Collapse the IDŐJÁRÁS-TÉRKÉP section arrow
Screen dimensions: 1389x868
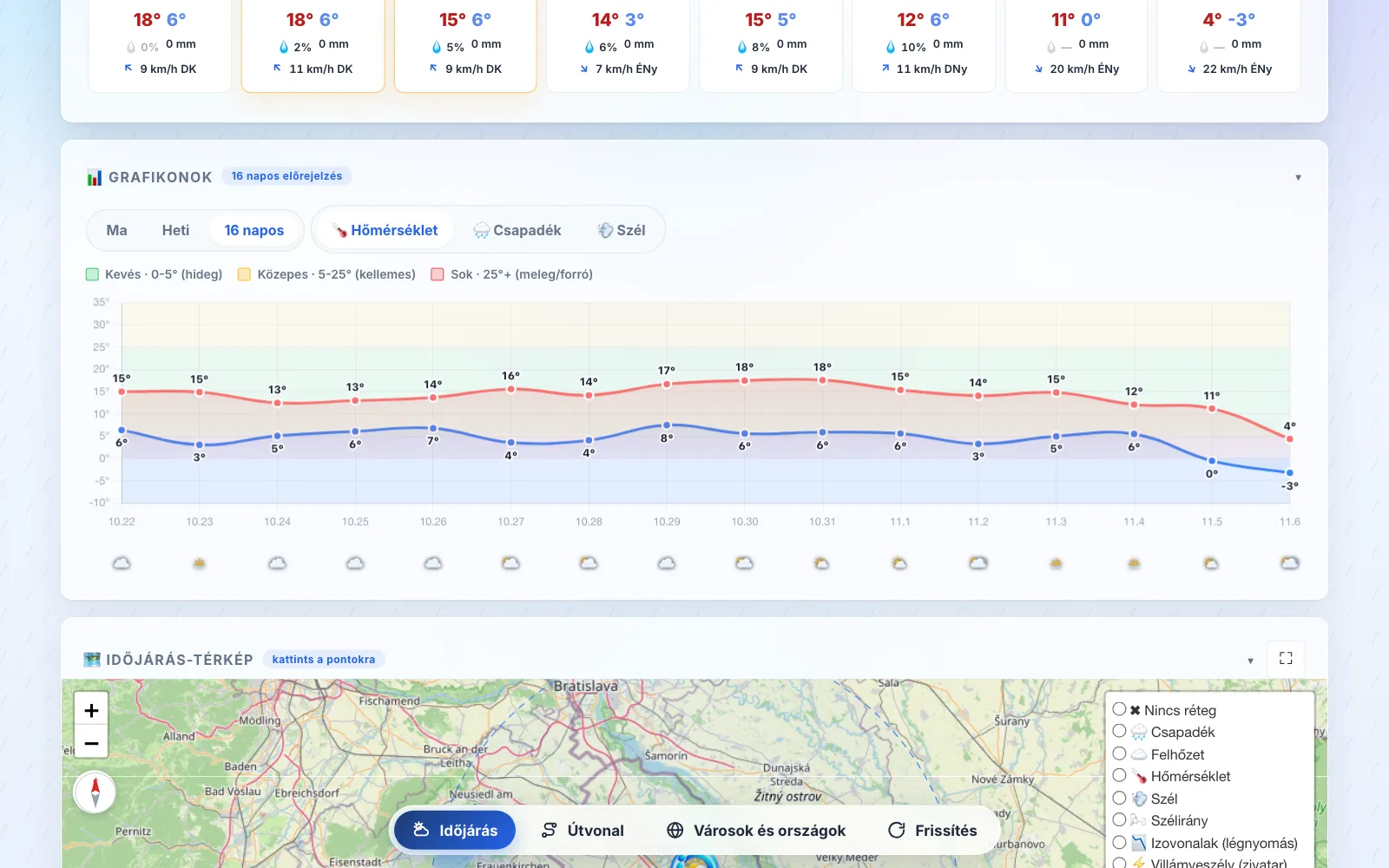pos(1250,661)
